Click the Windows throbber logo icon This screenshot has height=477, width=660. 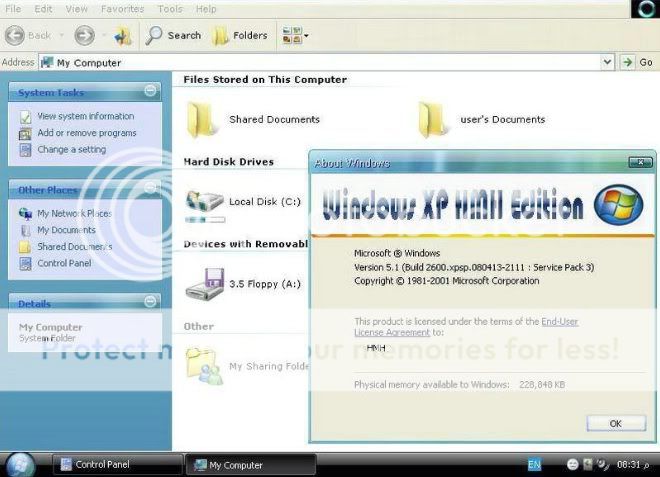point(645,9)
